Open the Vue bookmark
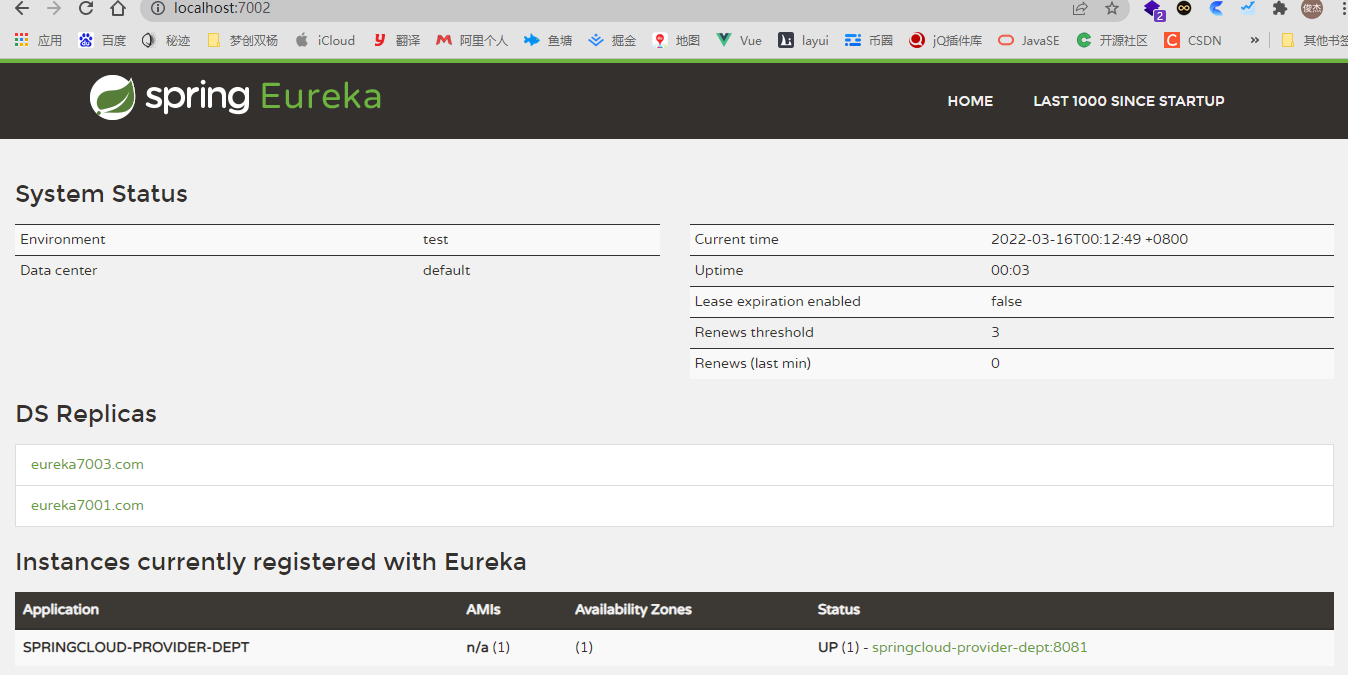 739,41
